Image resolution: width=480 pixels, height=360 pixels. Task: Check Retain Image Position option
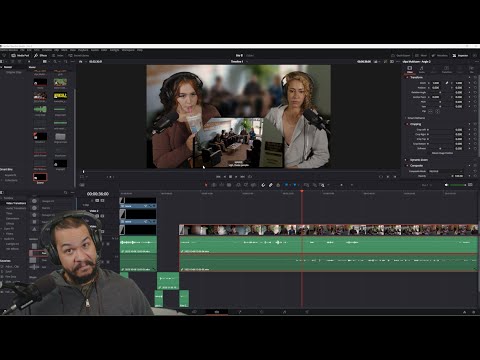442,153
